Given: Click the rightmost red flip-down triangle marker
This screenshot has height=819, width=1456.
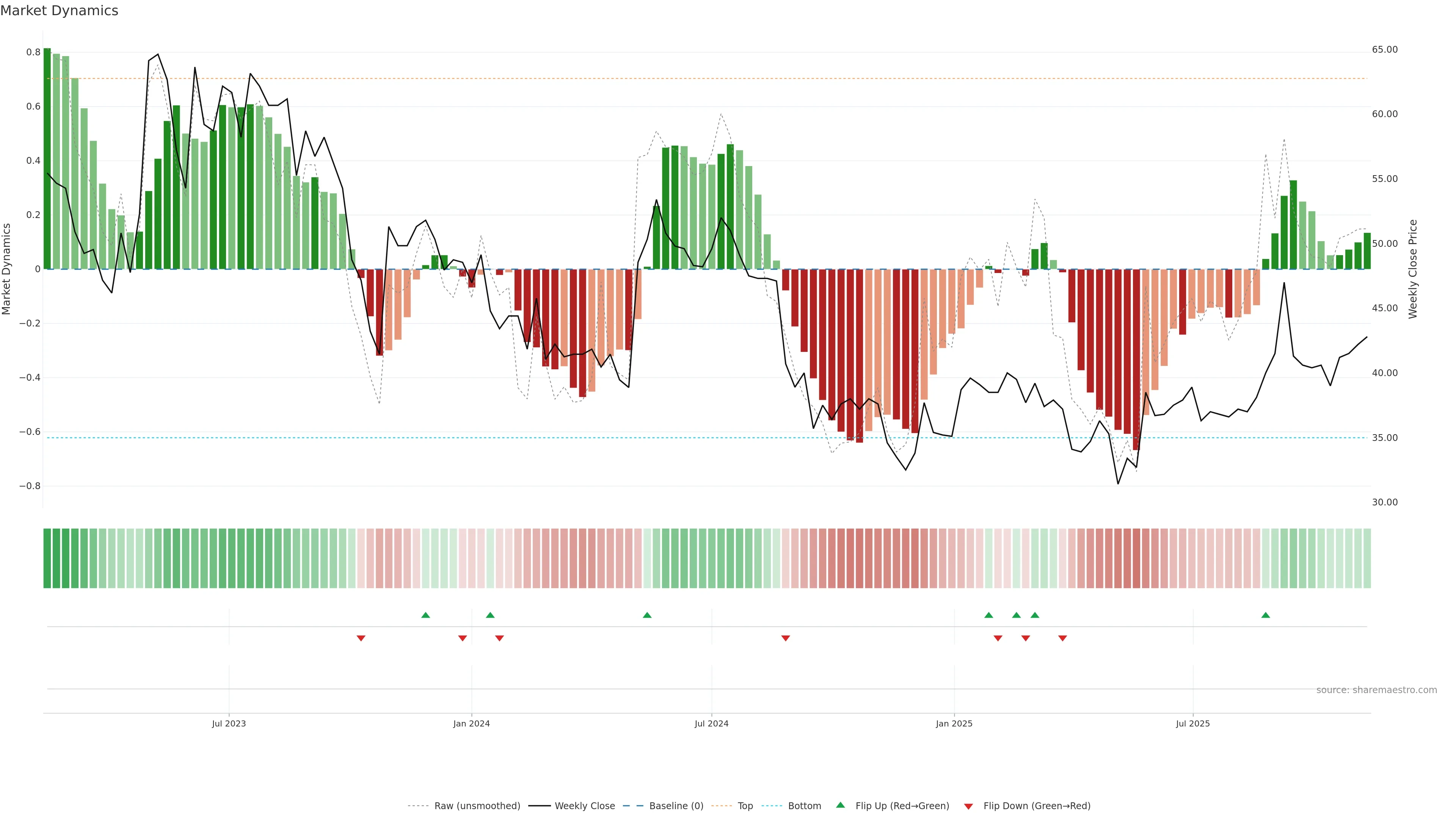Looking at the screenshot, I should point(1062,638).
